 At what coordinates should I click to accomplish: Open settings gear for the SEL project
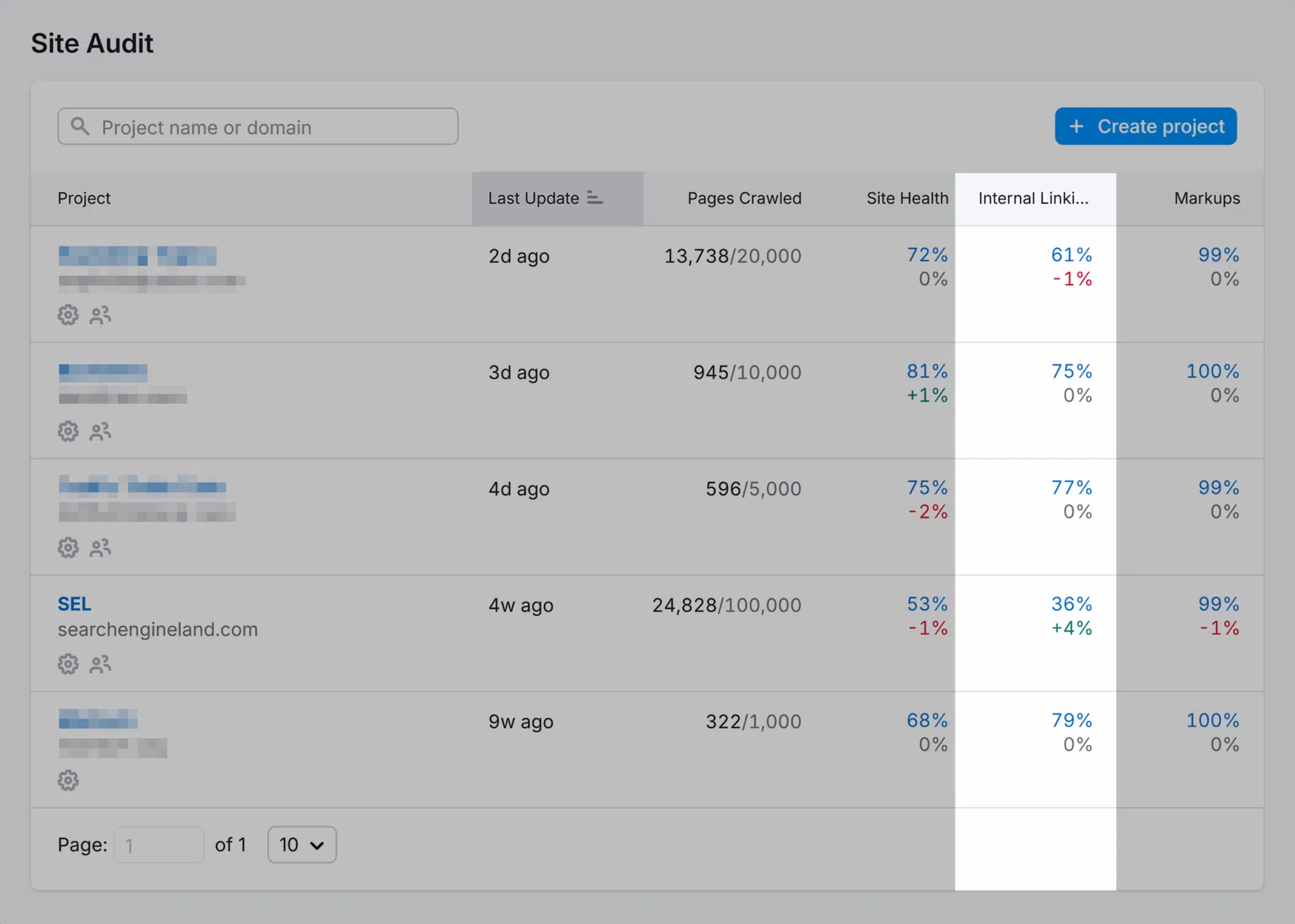tap(68, 664)
